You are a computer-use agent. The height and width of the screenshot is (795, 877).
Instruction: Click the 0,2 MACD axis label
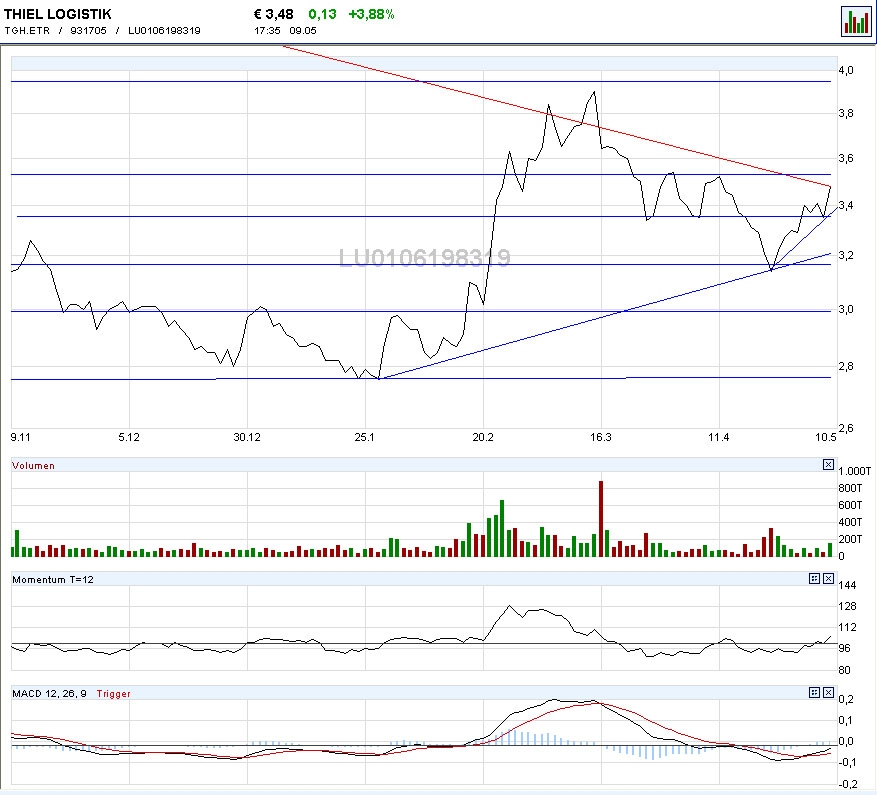pyautogui.click(x=846, y=699)
